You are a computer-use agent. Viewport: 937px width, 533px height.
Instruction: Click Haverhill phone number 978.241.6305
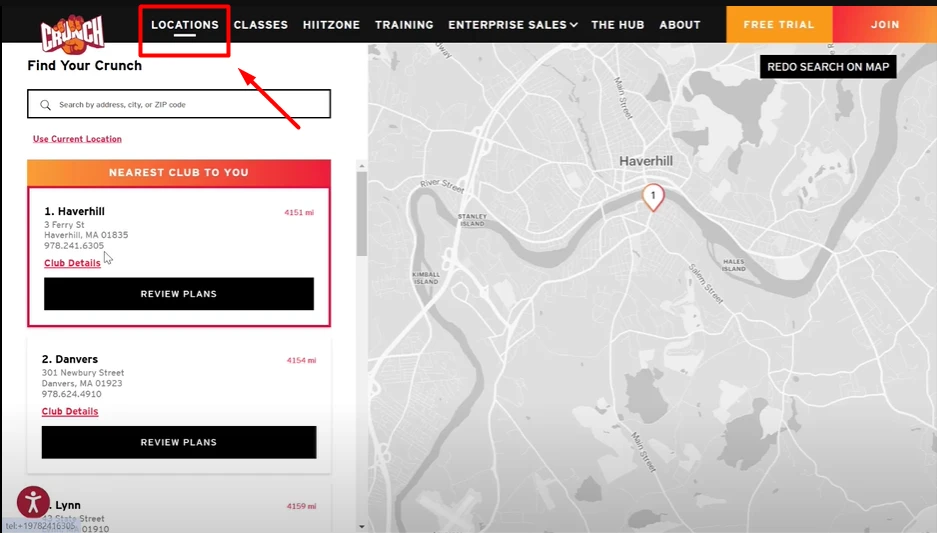pyautogui.click(x=74, y=246)
